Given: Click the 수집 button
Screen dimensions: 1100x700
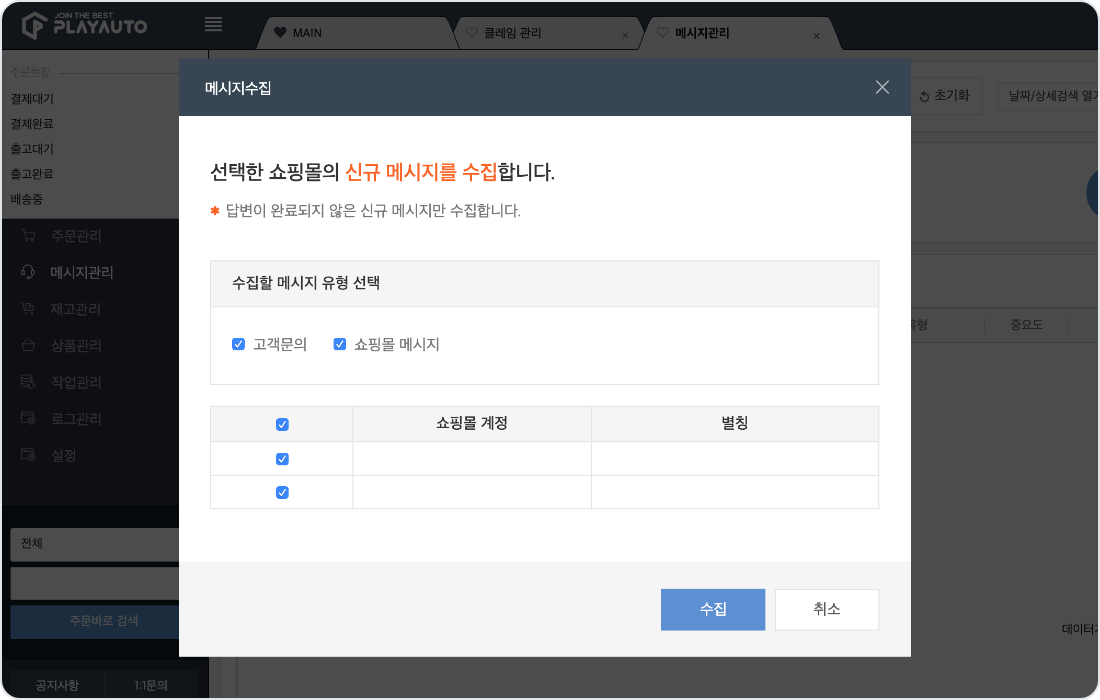Looking at the screenshot, I should point(712,609).
